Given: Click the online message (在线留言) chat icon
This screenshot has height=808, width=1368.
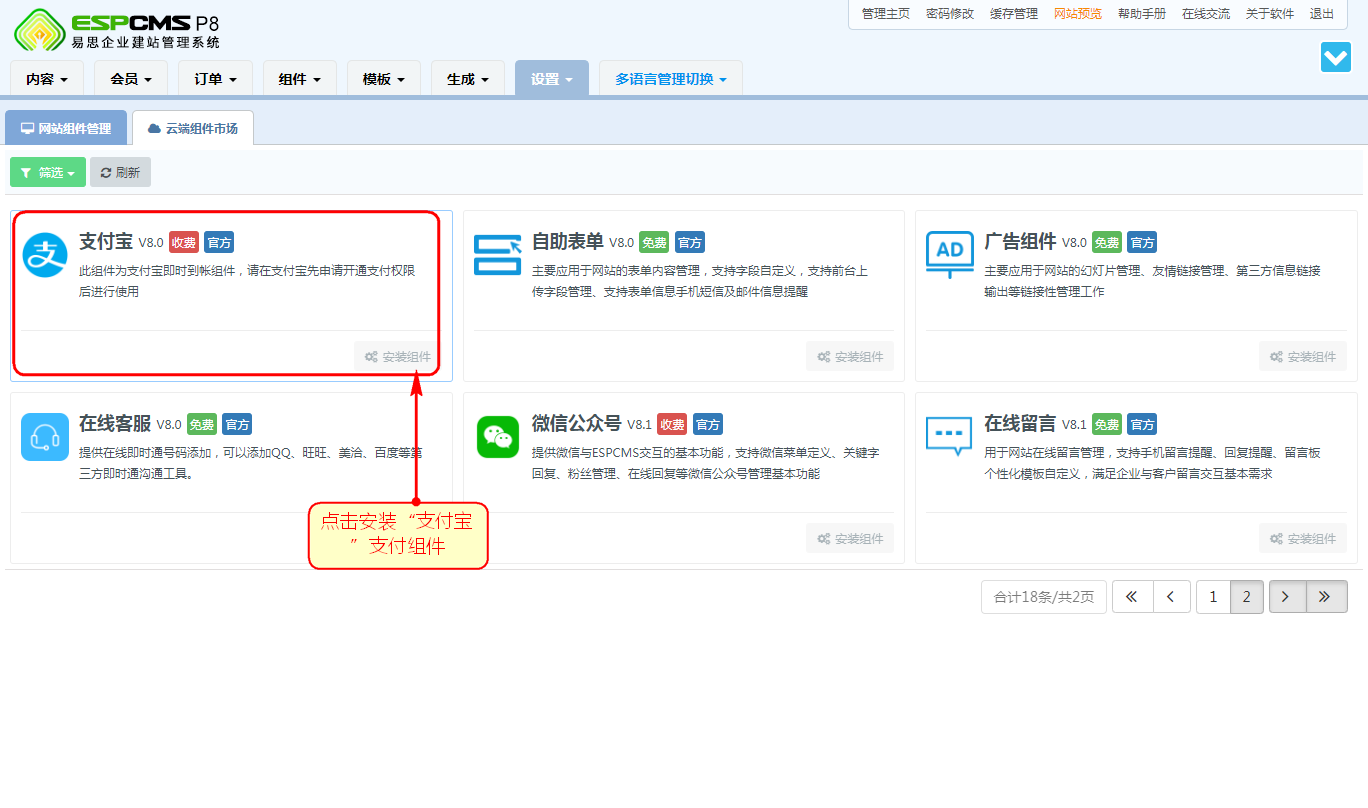Looking at the screenshot, I should [949, 437].
